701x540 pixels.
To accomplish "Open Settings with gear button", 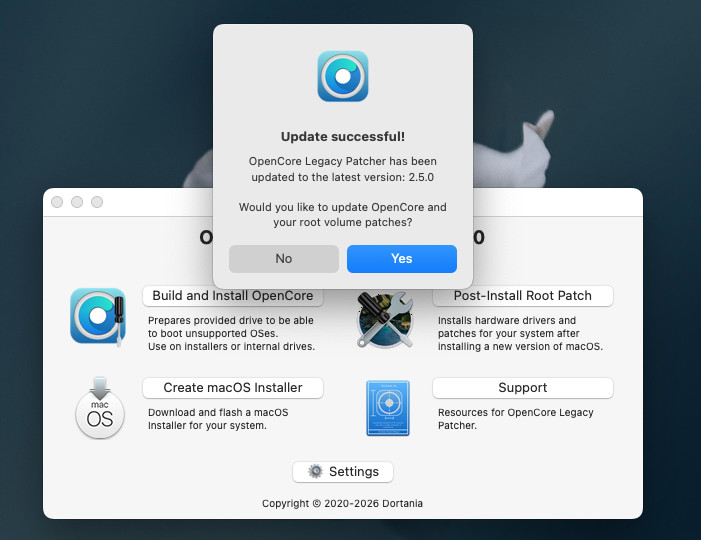I will (x=343, y=472).
